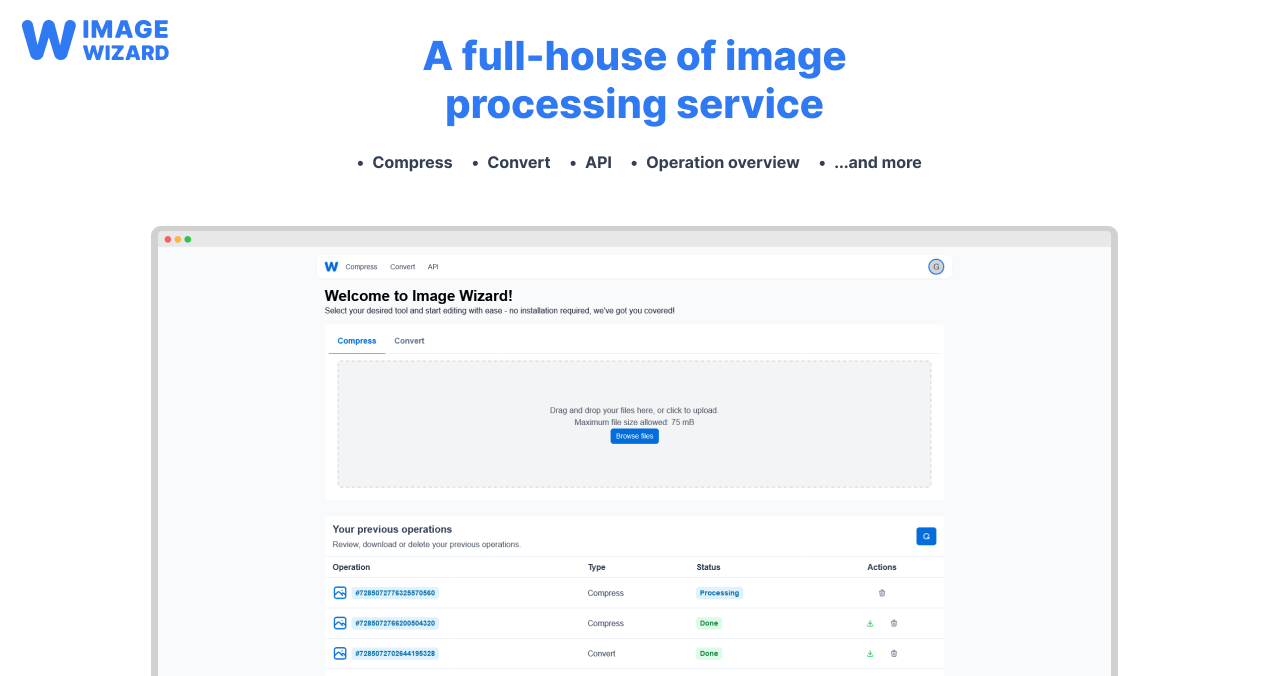Click image icon of operation #7285072766200504320
Image resolution: width=1270 pixels, height=676 pixels.
click(x=340, y=623)
